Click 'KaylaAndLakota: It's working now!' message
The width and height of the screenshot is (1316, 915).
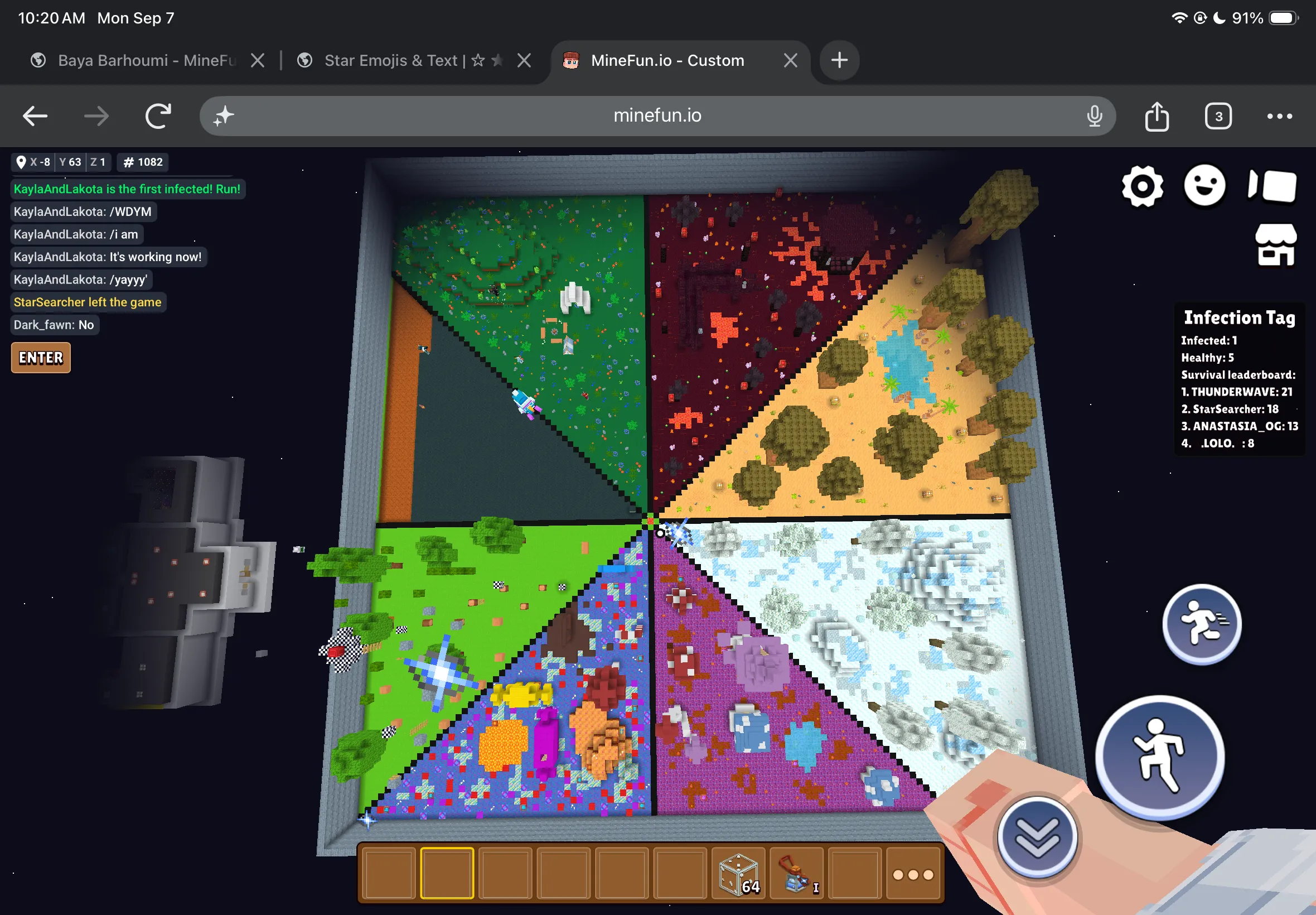(x=108, y=257)
